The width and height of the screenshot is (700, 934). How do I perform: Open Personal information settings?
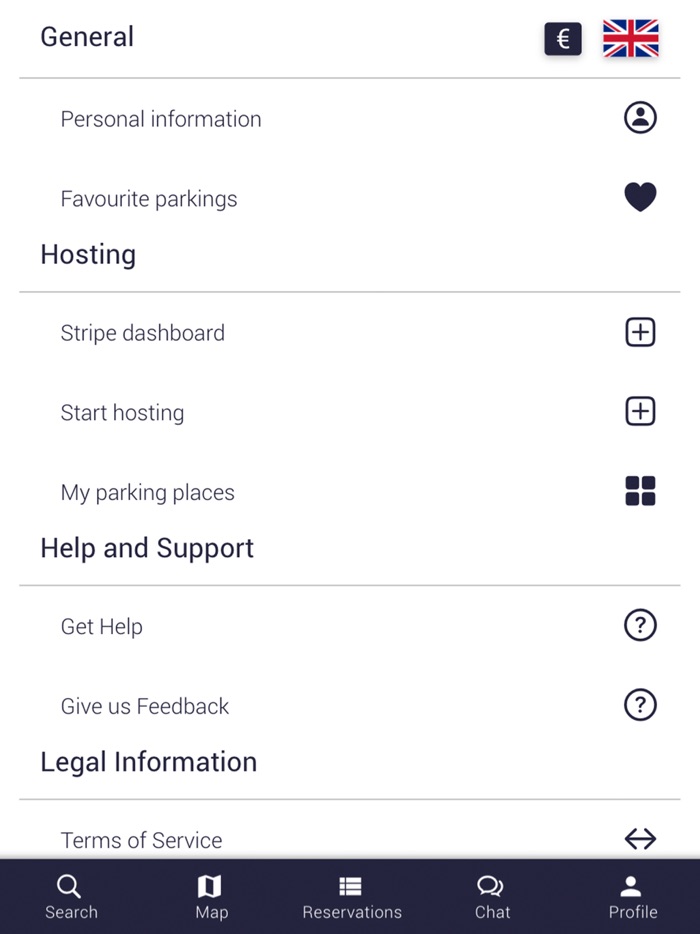coord(161,119)
